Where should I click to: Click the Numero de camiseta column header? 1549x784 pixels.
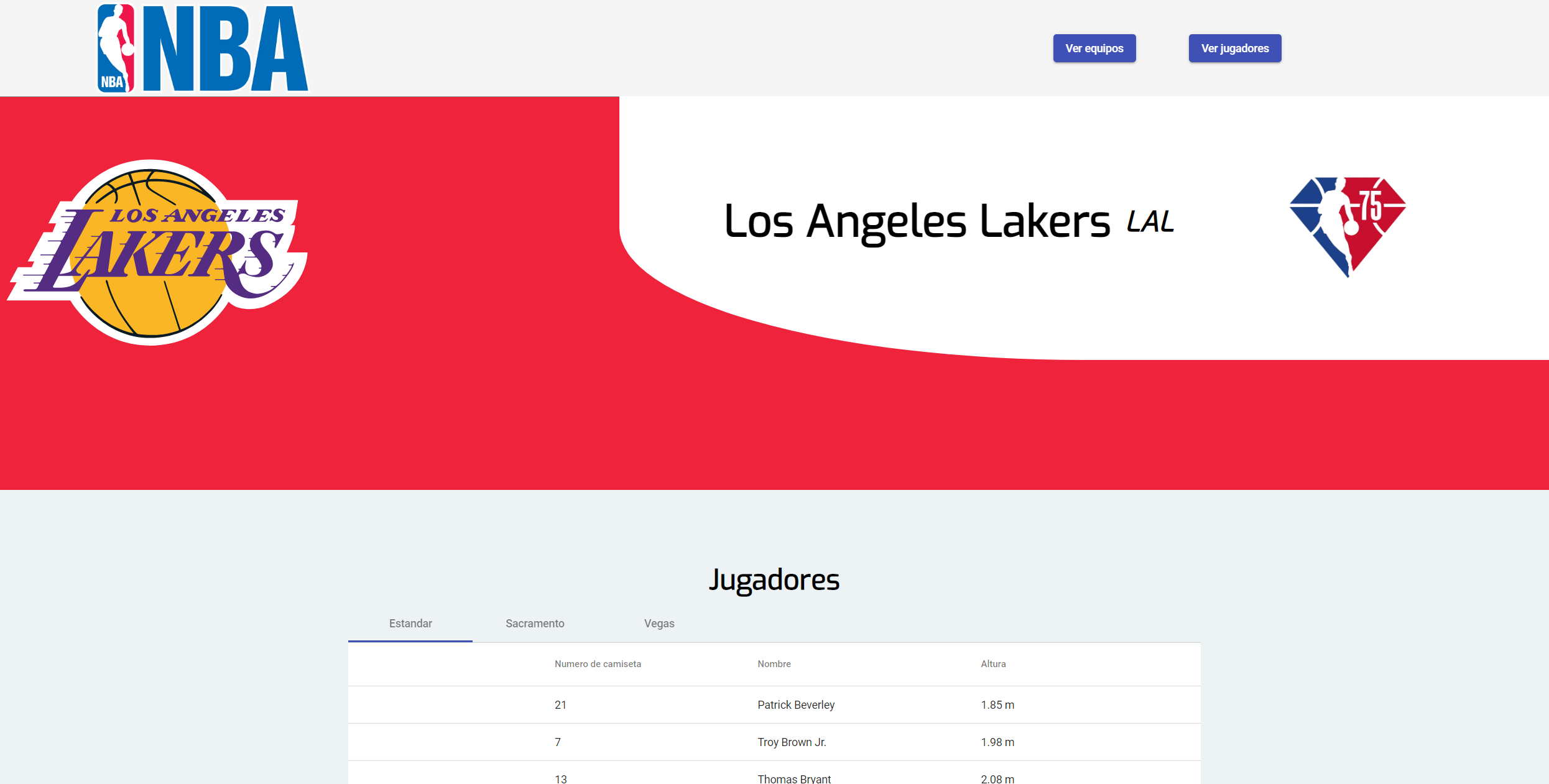pyautogui.click(x=598, y=664)
